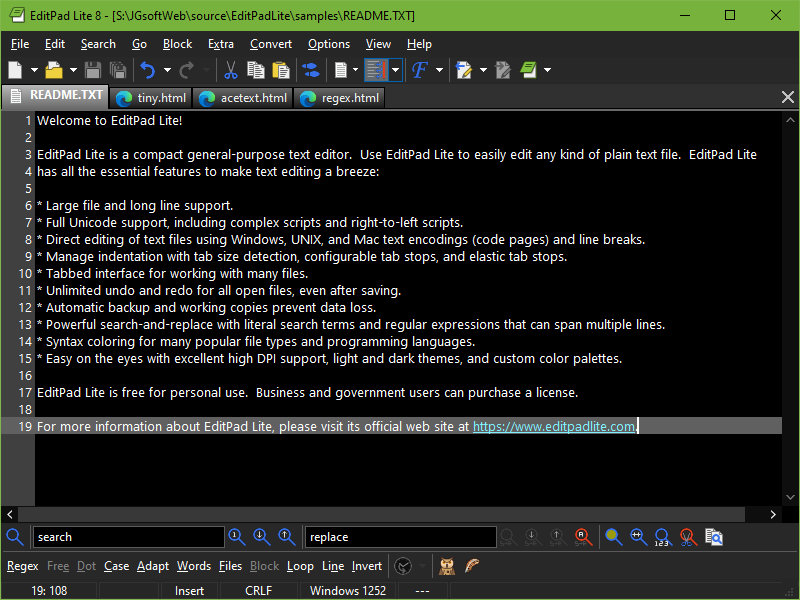800x600 pixels.
Task: Open the File menu
Action: click(x=20, y=44)
